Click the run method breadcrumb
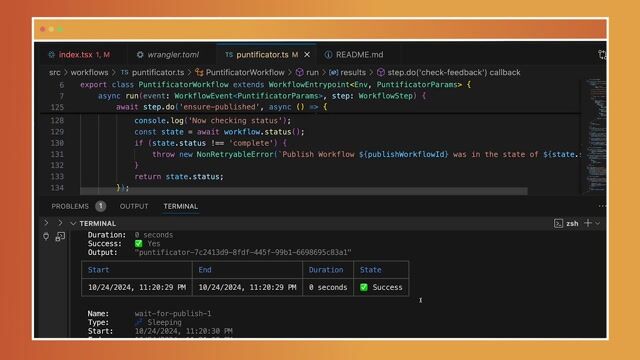Screen dimensions: 640x360 [x=312, y=73]
